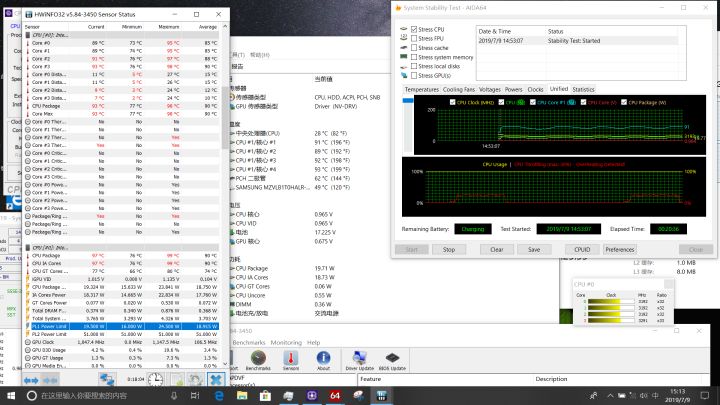Viewport: 720px width, 405px height.
Task: Switch to the Cooling Fans tab
Action: pos(459,90)
